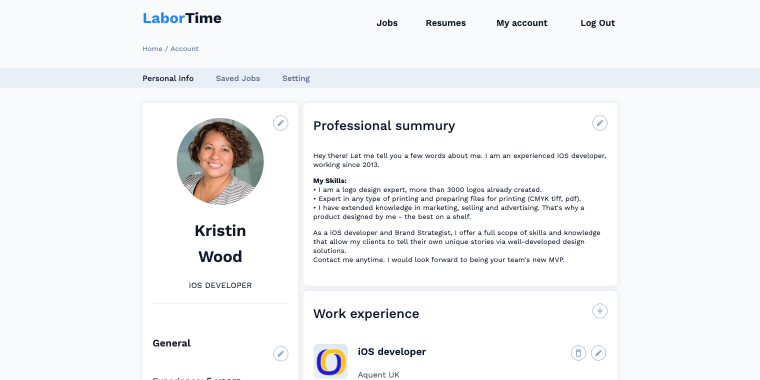Open the Jobs menu item
This screenshot has height=380, width=760.
(x=387, y=23)
